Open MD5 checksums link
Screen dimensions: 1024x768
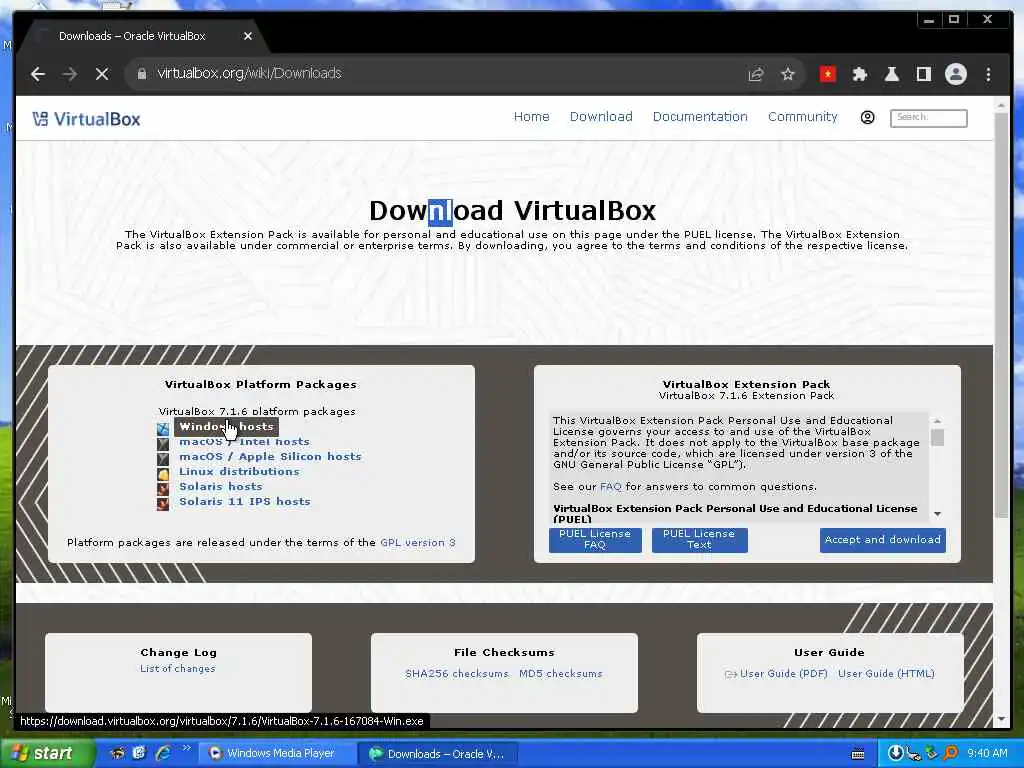click(561, 673)
